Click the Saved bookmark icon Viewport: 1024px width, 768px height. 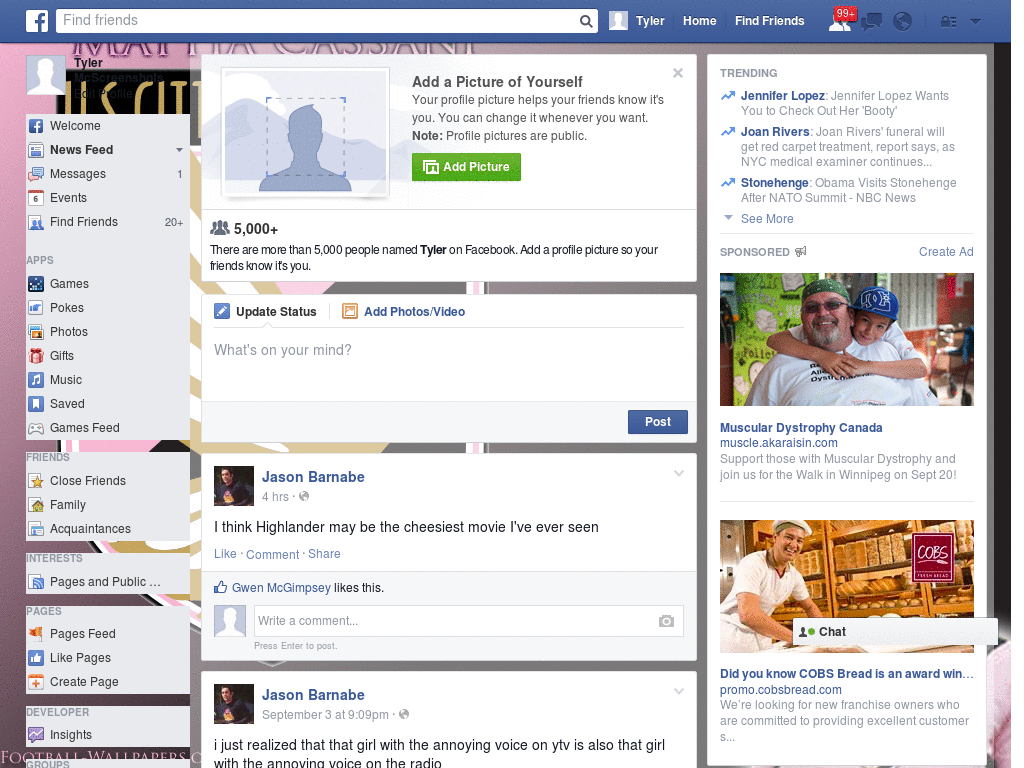(36, 404)
